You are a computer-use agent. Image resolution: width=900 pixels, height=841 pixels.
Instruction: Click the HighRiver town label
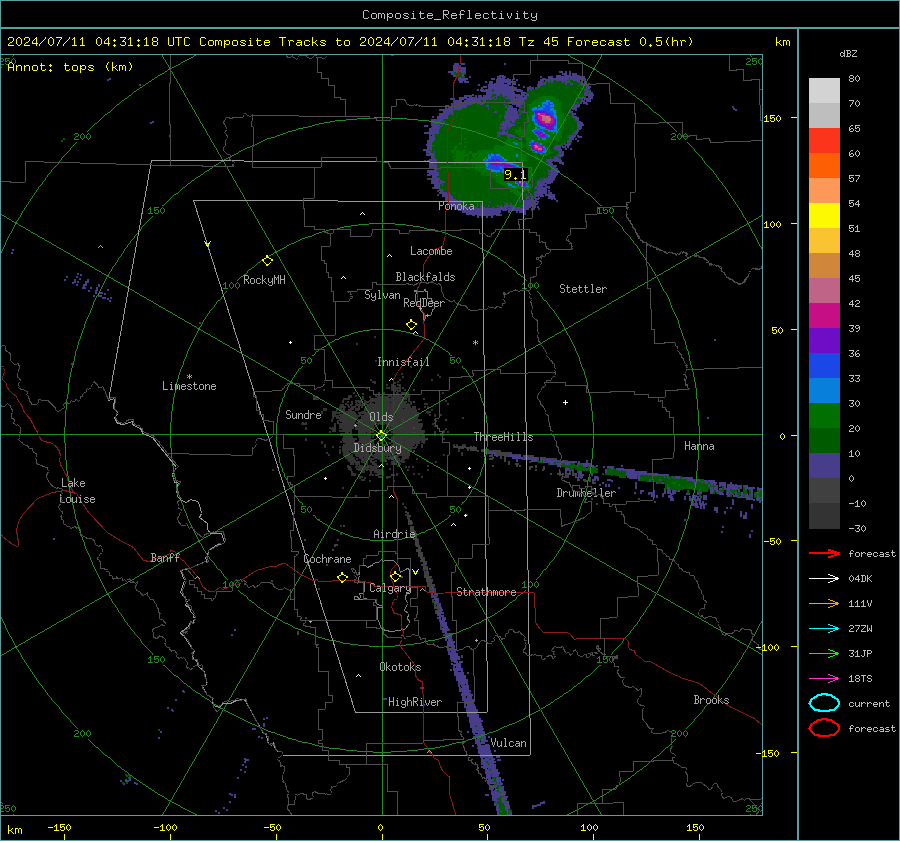[414, 702]
